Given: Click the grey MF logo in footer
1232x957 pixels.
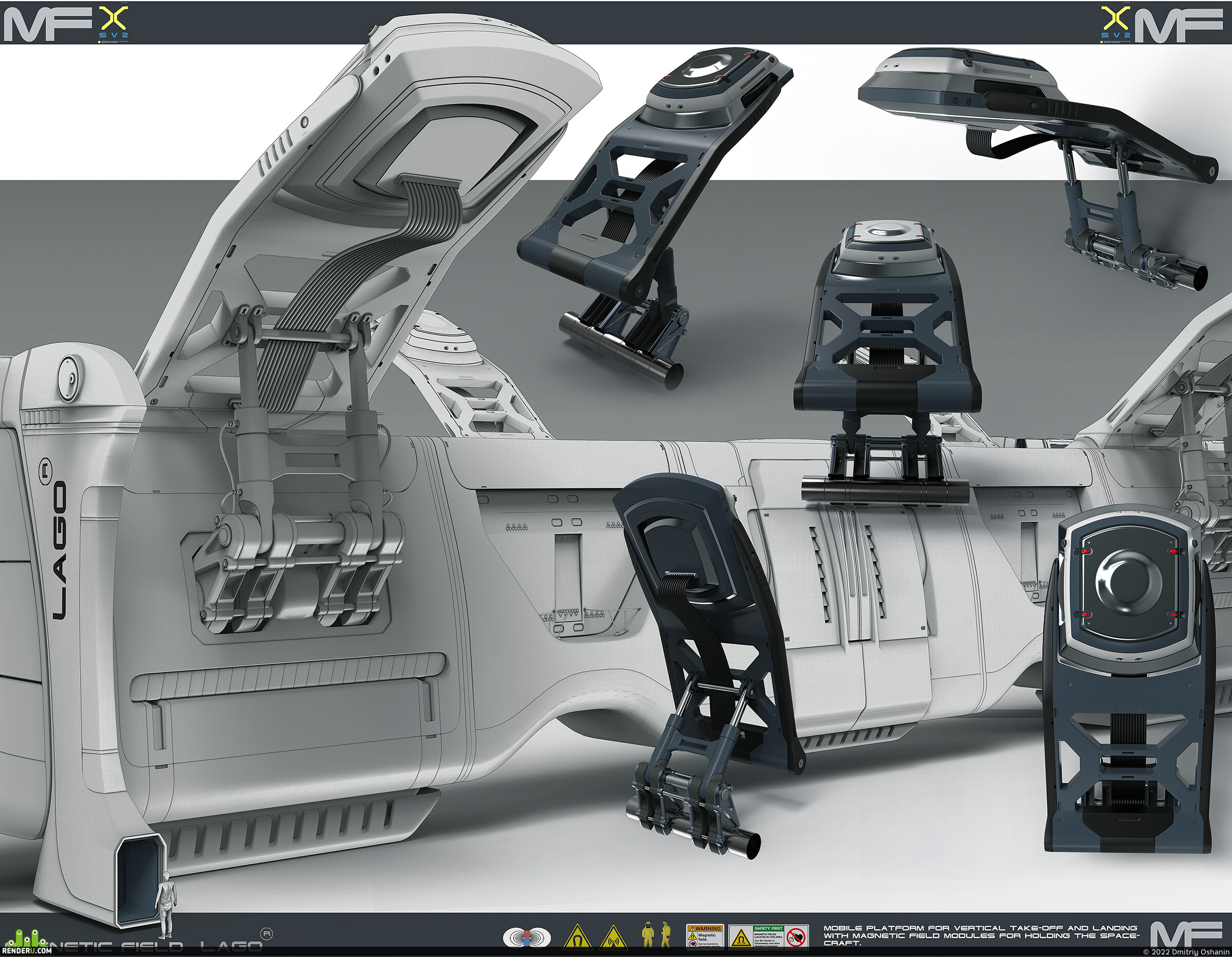Looking at the screenshot, I should point(1186,934).
